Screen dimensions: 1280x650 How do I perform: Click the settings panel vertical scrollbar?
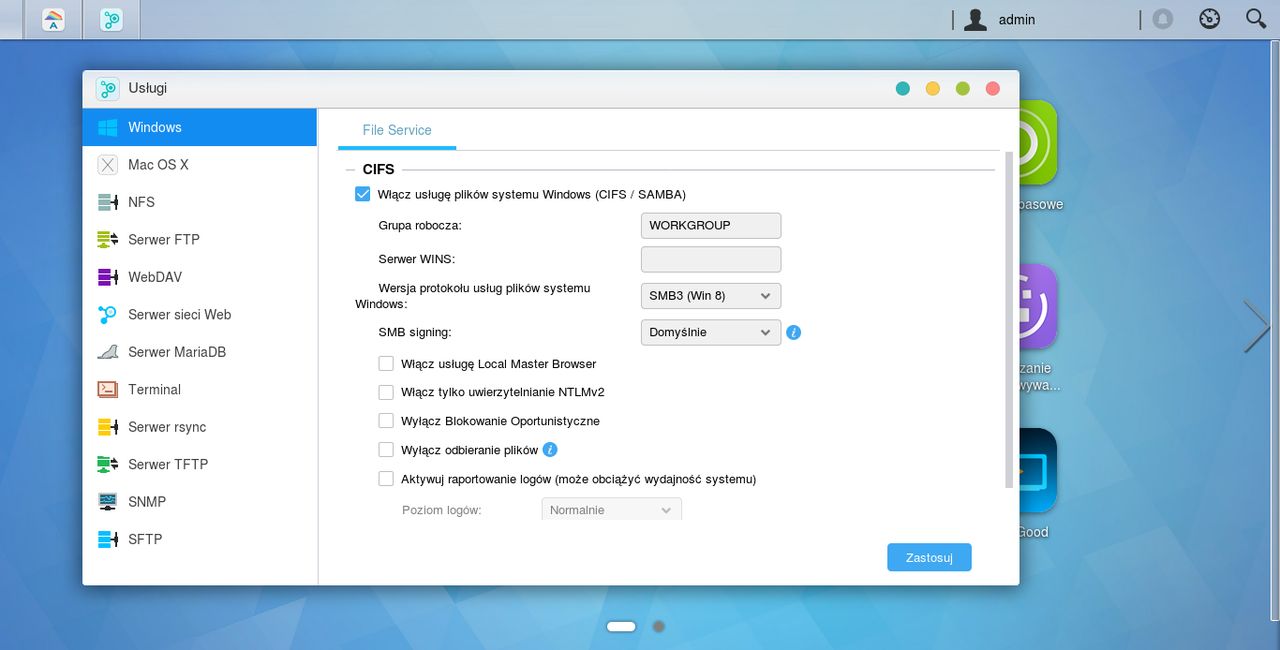(x=1008, y=320)
